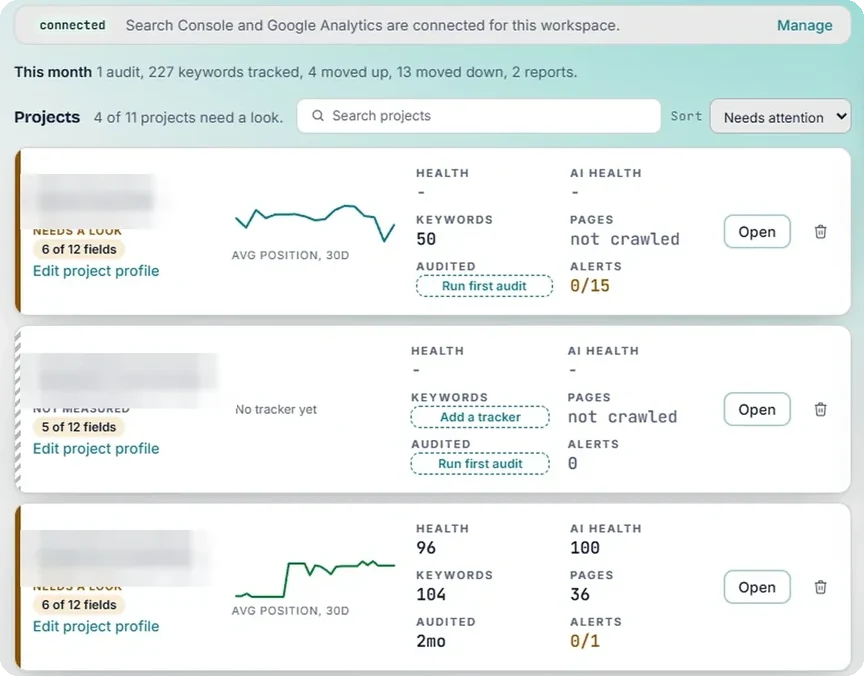Delete the project with 104 keywords
864x676 pixels.
point(820,587)
